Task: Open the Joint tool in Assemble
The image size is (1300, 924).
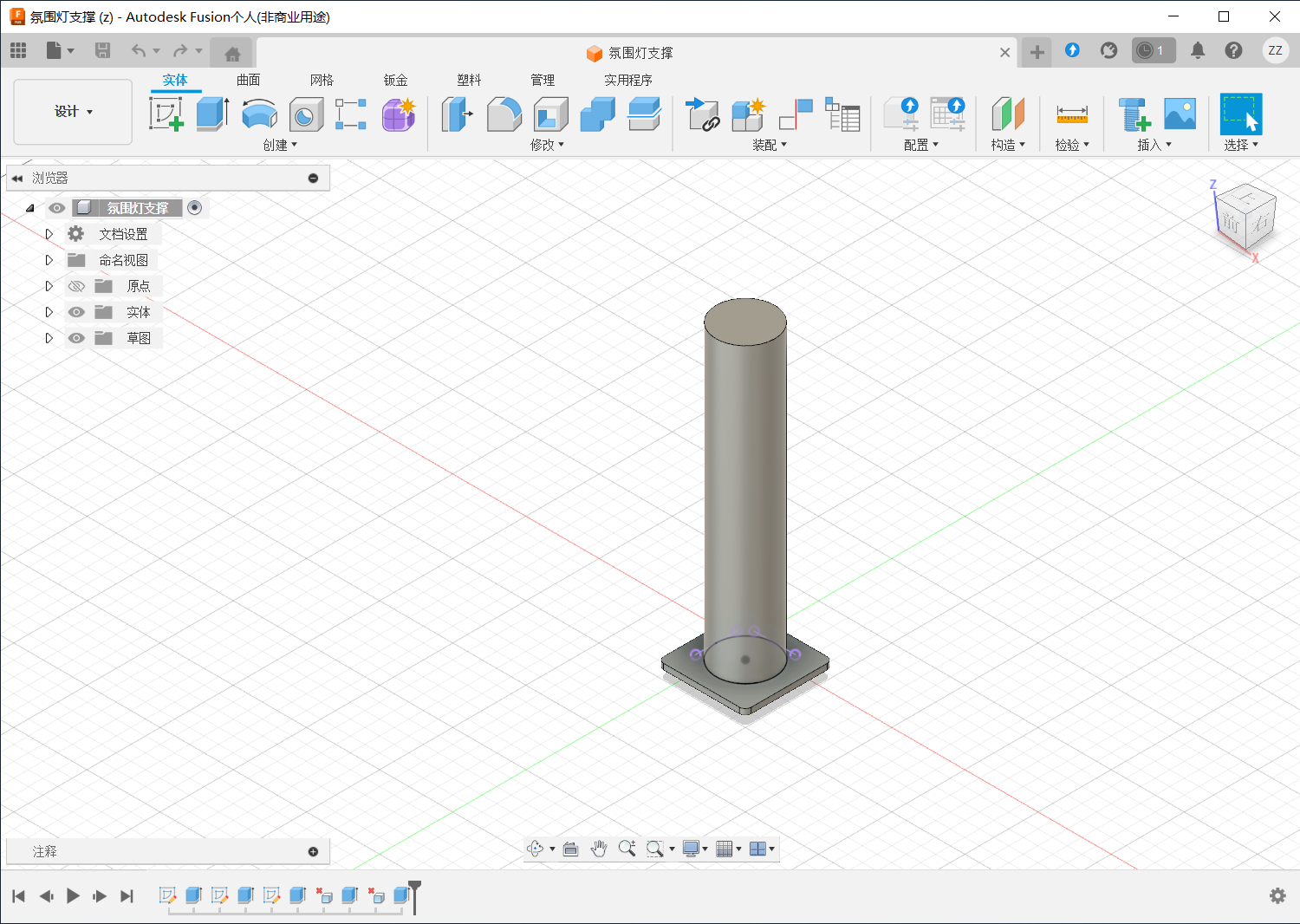Action: coord(703,114)
